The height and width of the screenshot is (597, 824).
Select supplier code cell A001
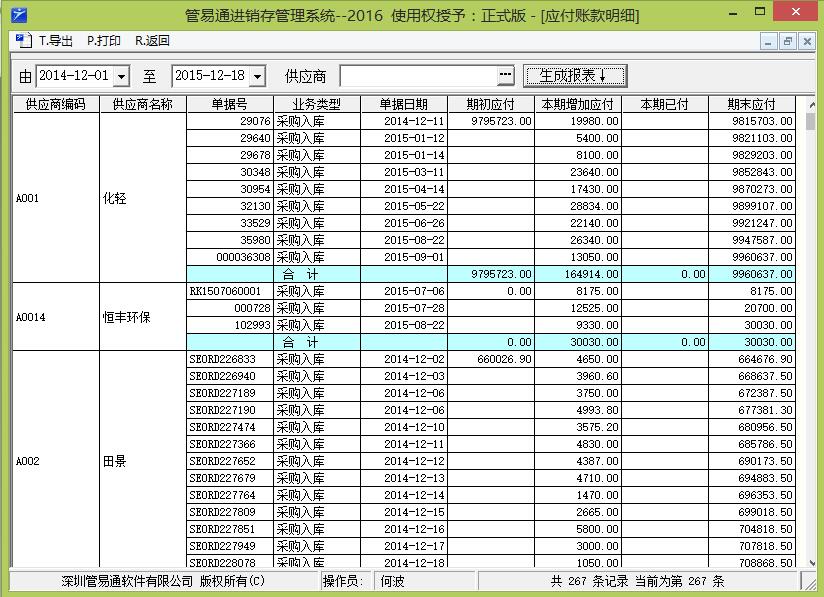click(x=56, y=198)
